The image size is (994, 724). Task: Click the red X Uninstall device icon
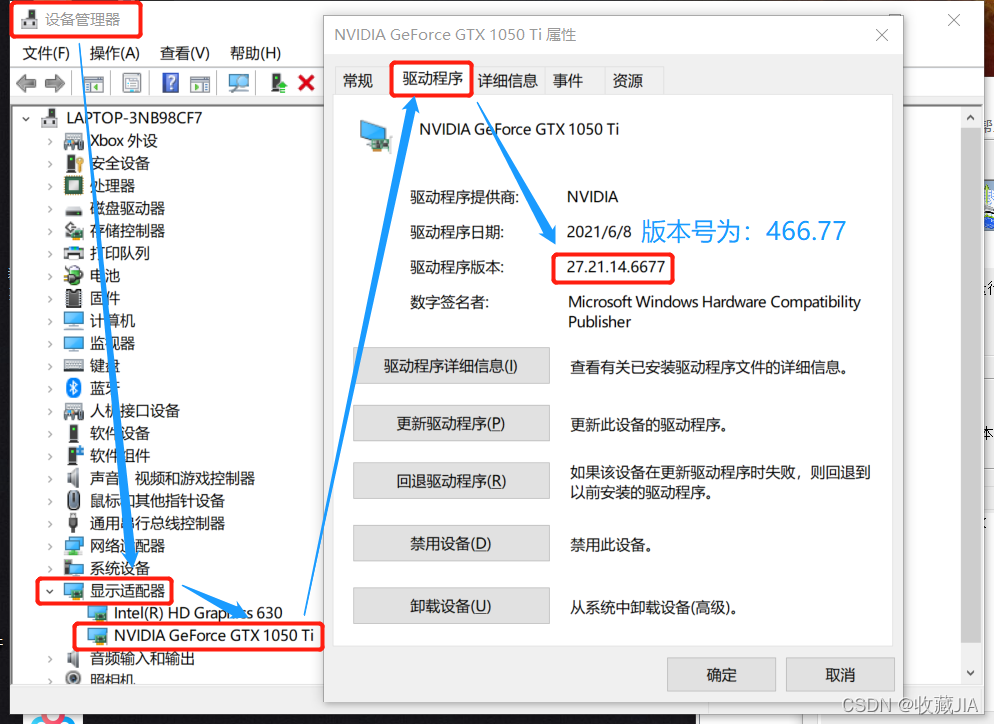point(306,83)
